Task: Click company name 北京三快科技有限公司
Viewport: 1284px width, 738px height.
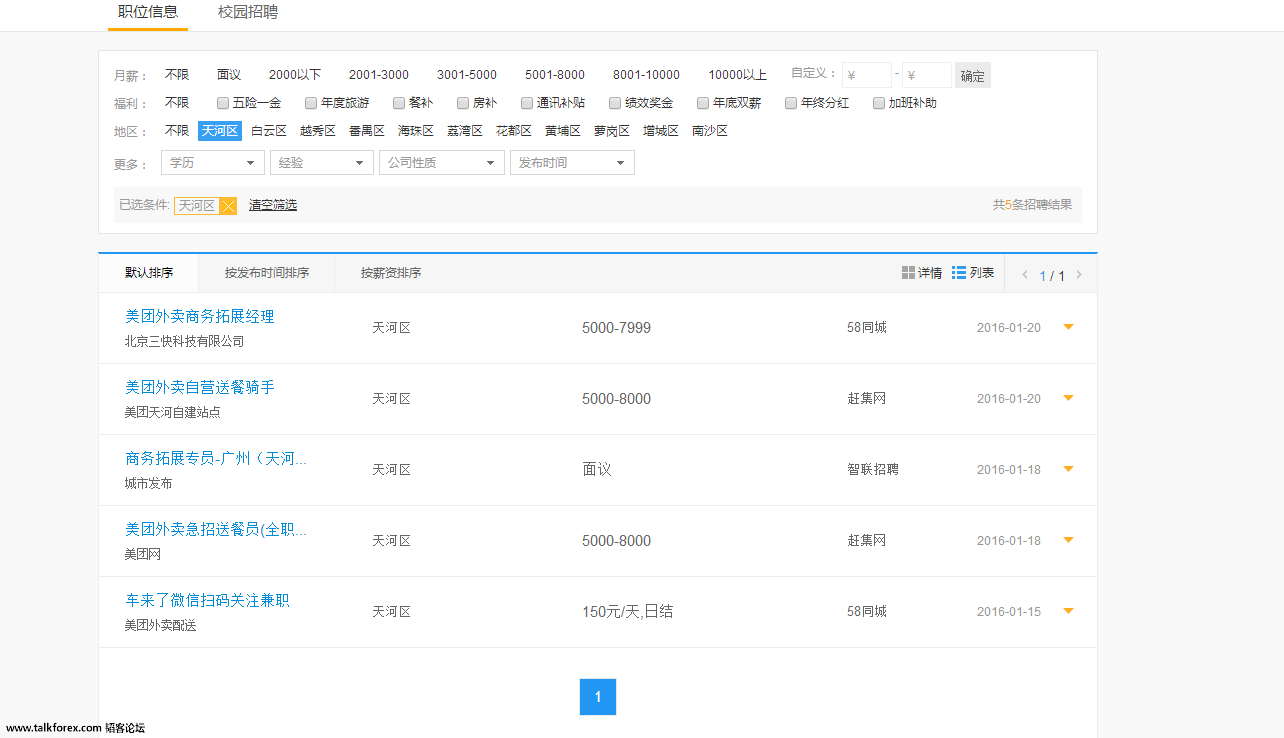Action: coord(184,341)
